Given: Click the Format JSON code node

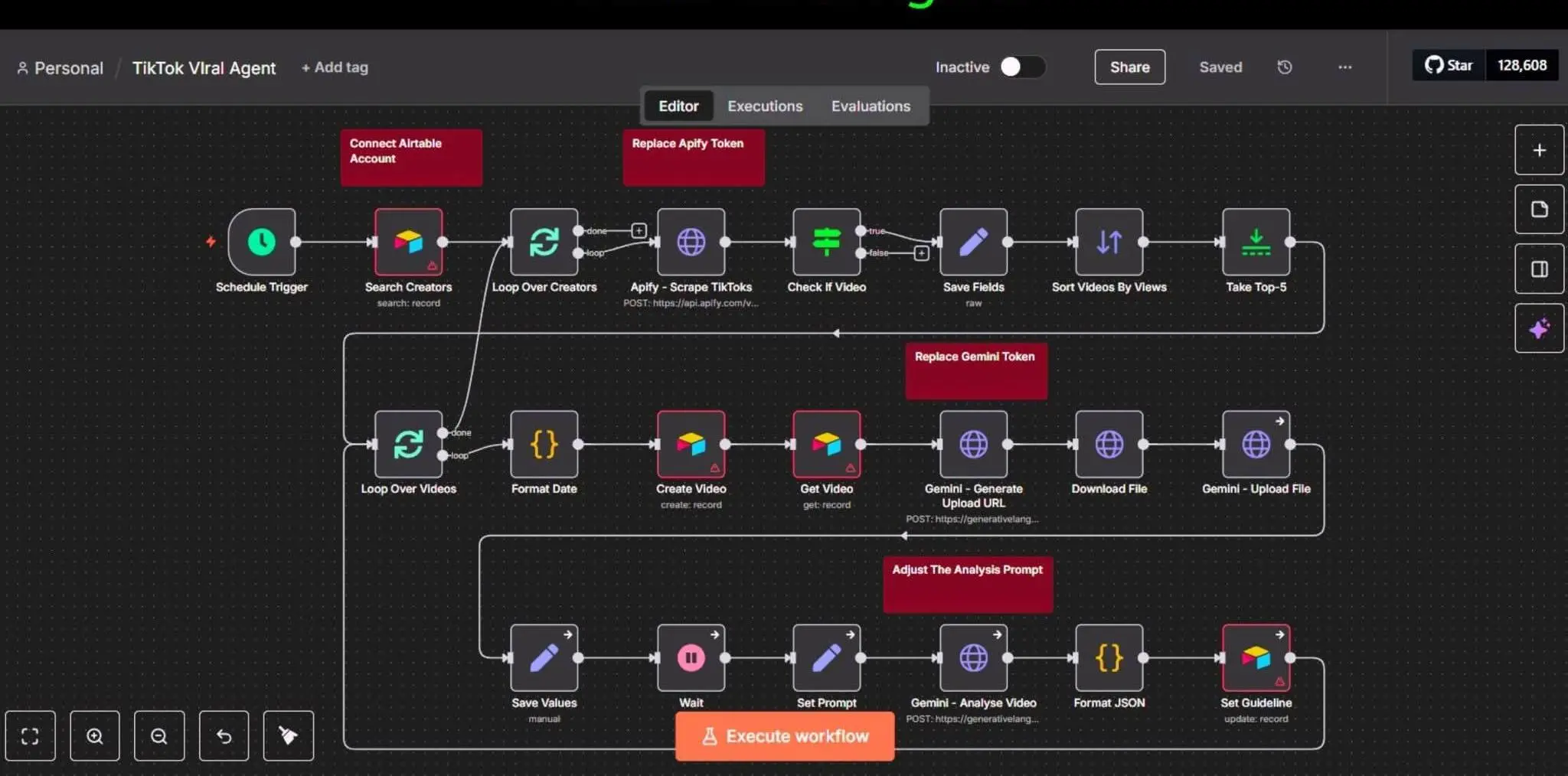Looking at the screenshot, I should (1109, 657).
